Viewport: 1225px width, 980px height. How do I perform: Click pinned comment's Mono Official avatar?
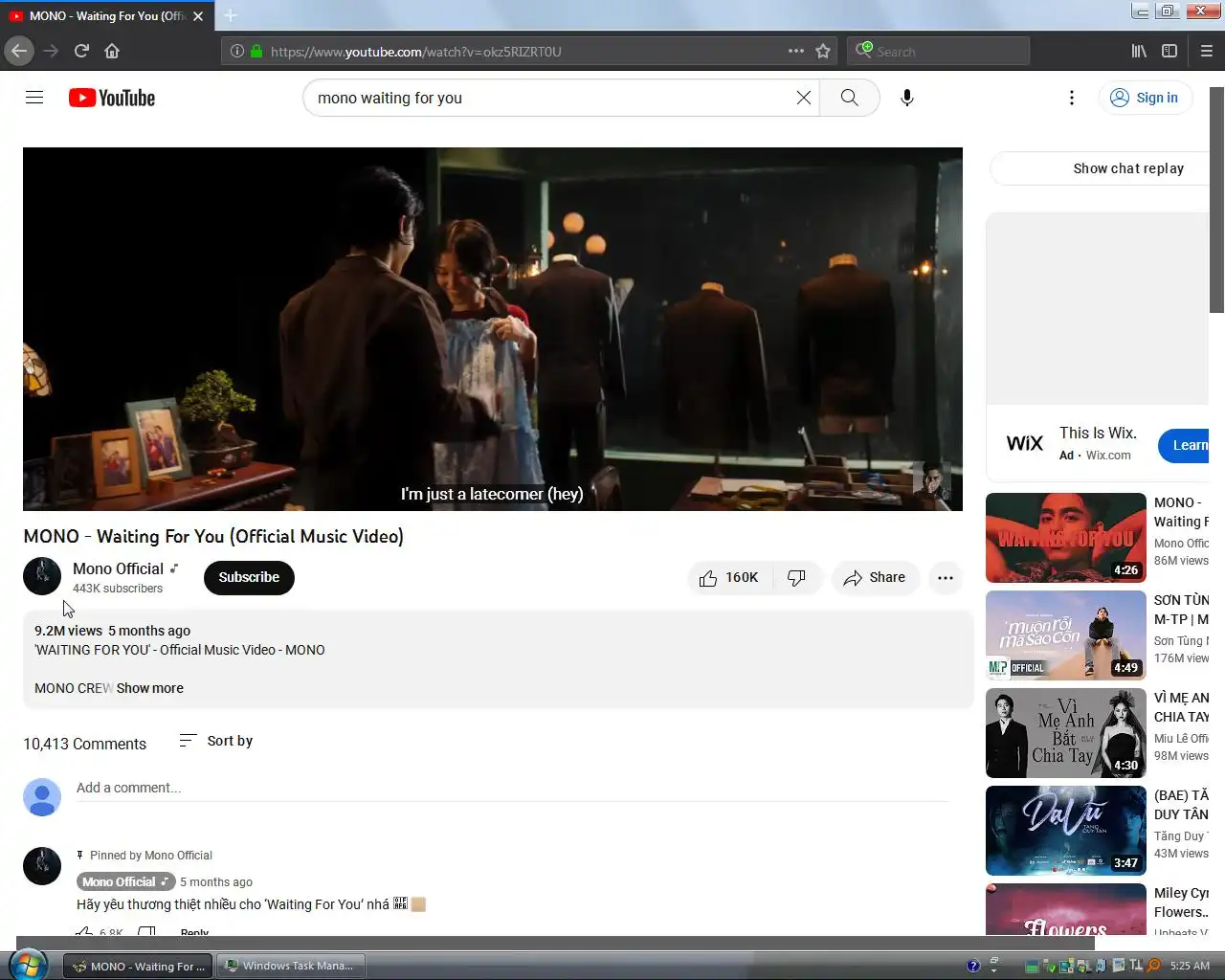pos(42,865)
